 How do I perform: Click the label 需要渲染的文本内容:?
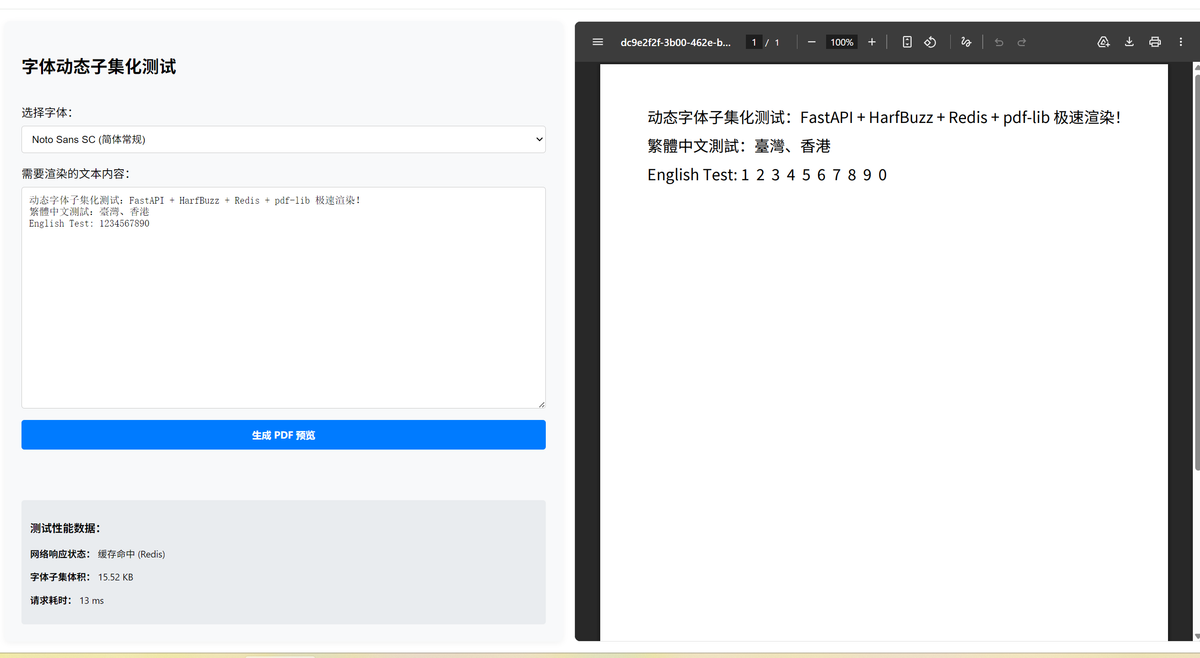point(76,173)
